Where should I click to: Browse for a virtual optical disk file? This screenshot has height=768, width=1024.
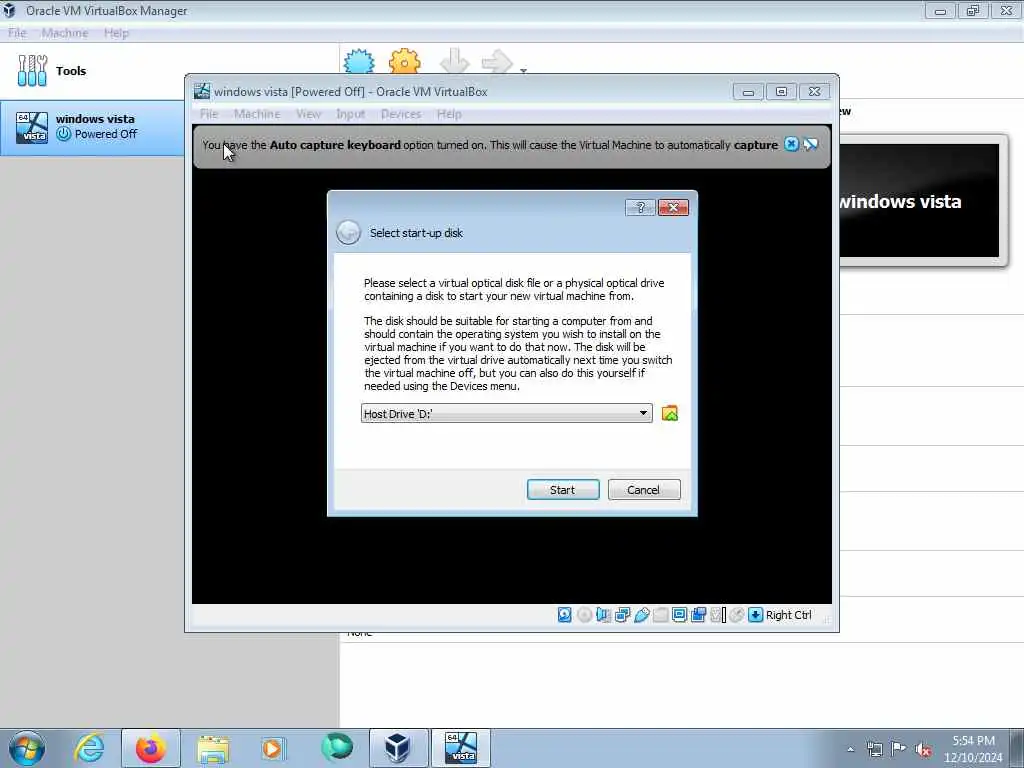pyautogui.click(x=669, y=413)
